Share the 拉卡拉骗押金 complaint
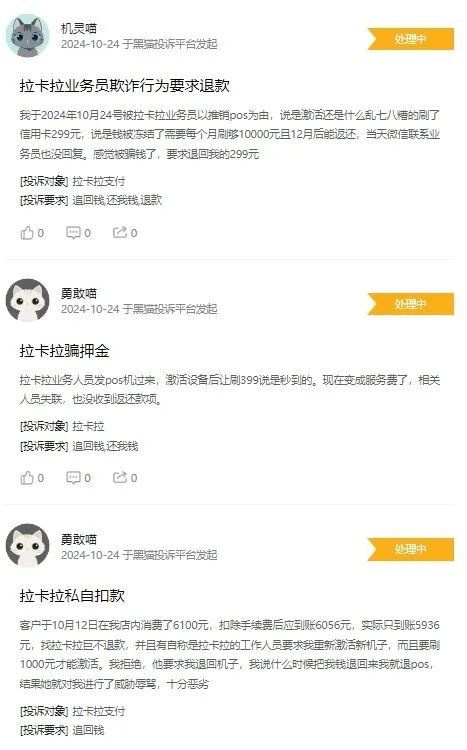The width and height of the screenshot is (467, 750). point(124,478)
